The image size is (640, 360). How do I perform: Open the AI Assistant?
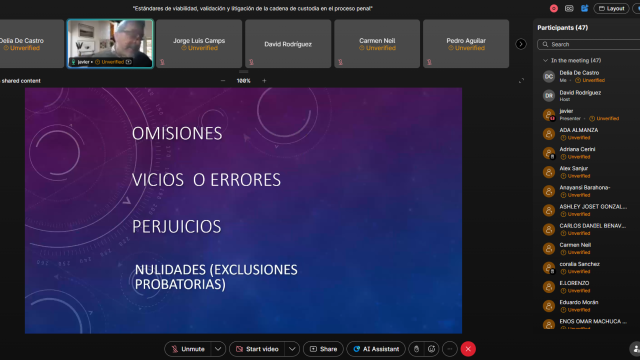click(x=376, y=349)
